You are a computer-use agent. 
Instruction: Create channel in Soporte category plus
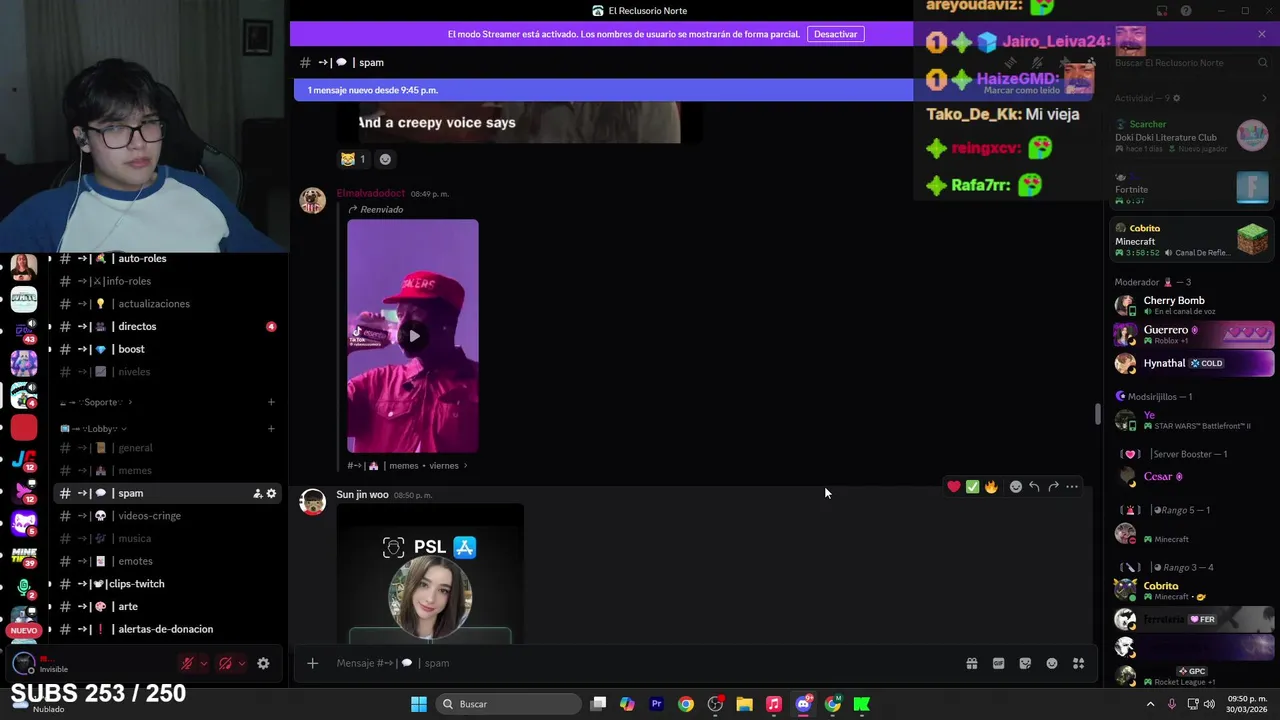pos(271,402)
